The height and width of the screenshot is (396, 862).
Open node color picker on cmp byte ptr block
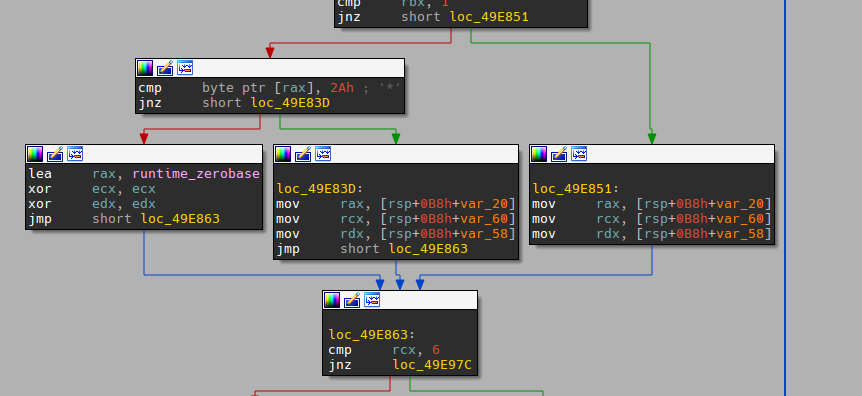pos(145,68)
